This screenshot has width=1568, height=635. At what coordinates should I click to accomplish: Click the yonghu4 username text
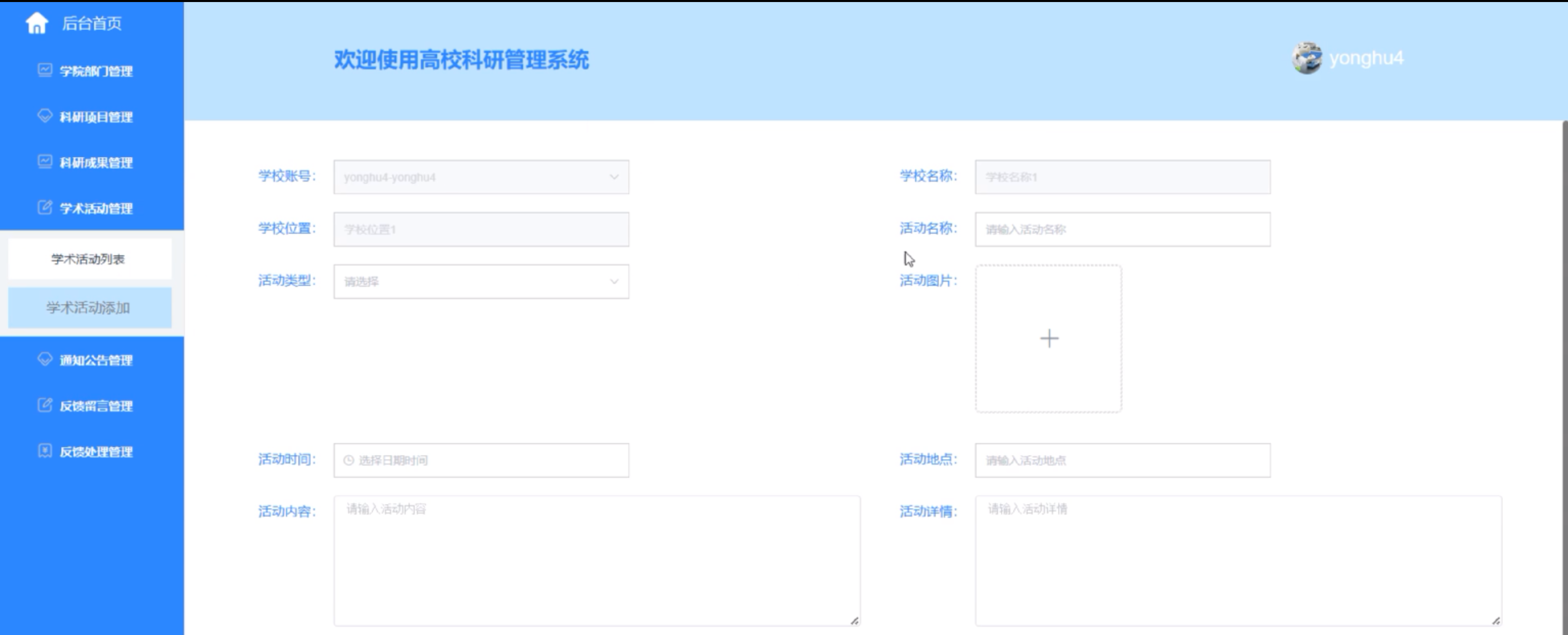coord(1366,58)
